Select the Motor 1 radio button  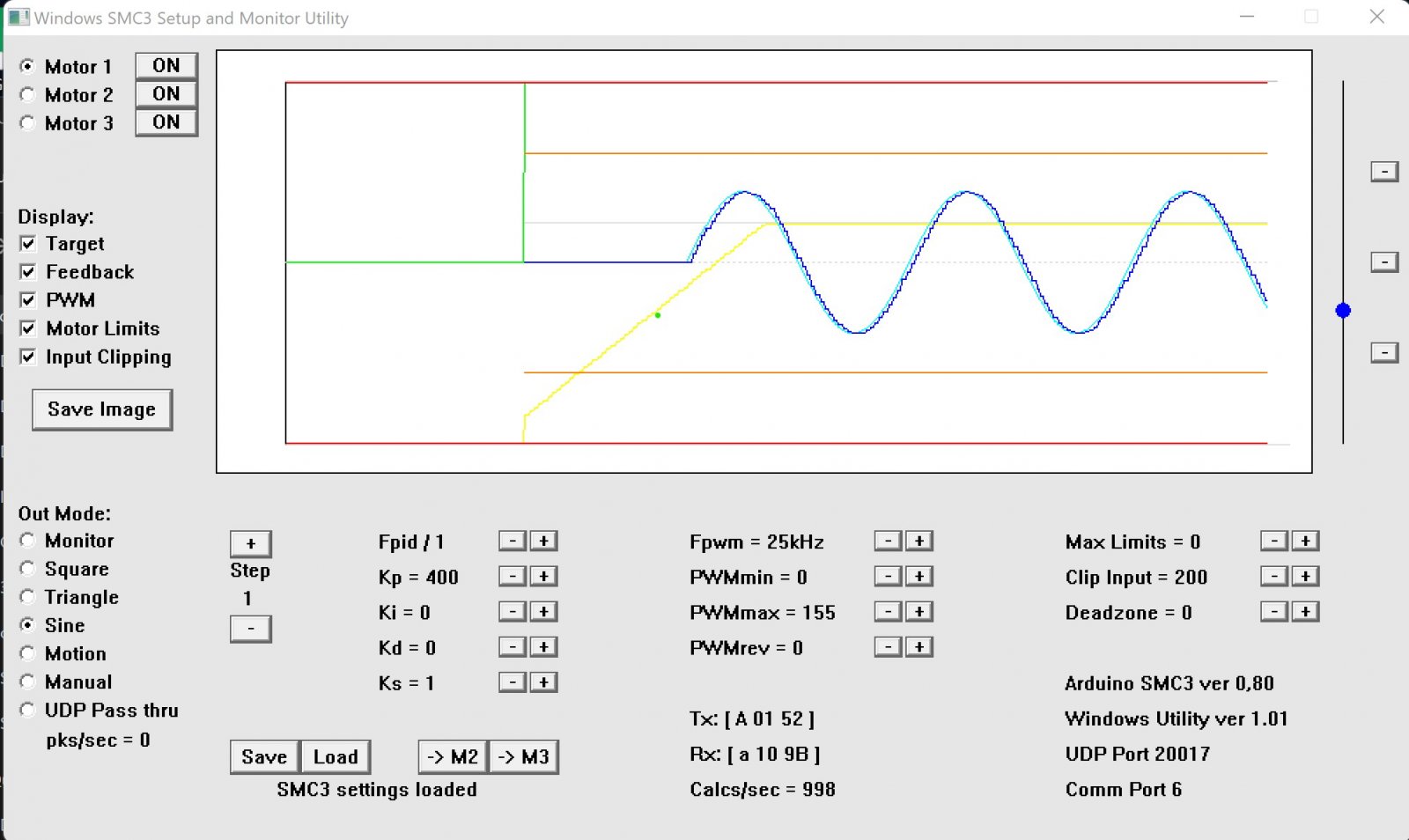point(27,66)
